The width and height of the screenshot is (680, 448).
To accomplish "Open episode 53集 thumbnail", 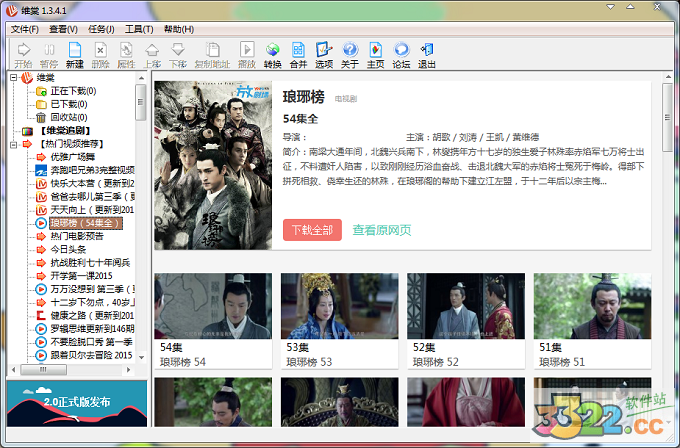I will pyautogui.click(x=340, y=306).
